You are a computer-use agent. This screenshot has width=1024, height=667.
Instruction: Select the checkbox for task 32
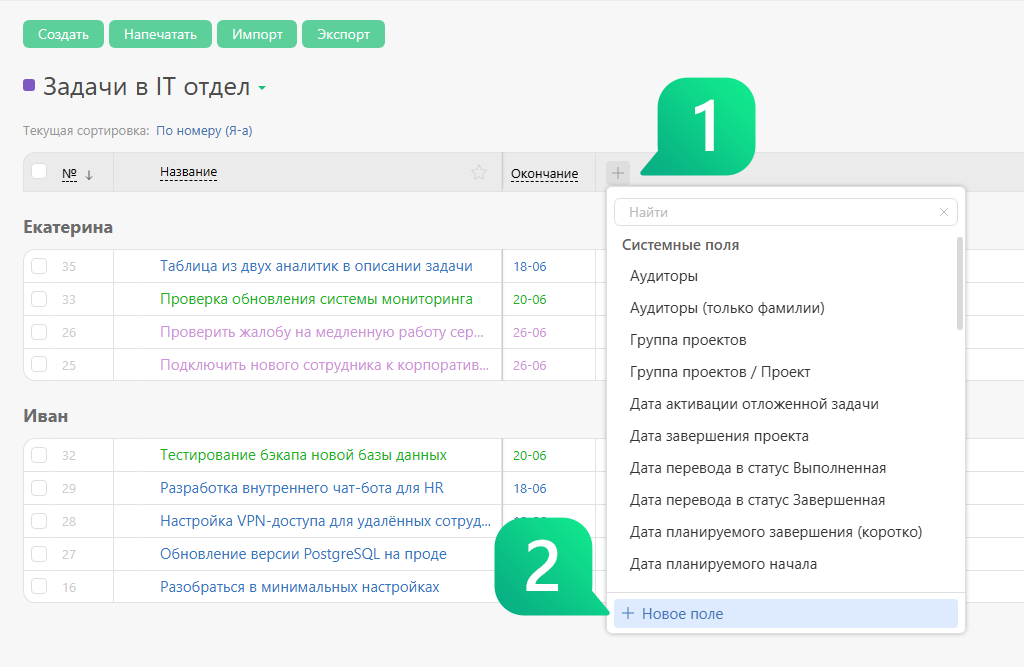tap(39, 455)
